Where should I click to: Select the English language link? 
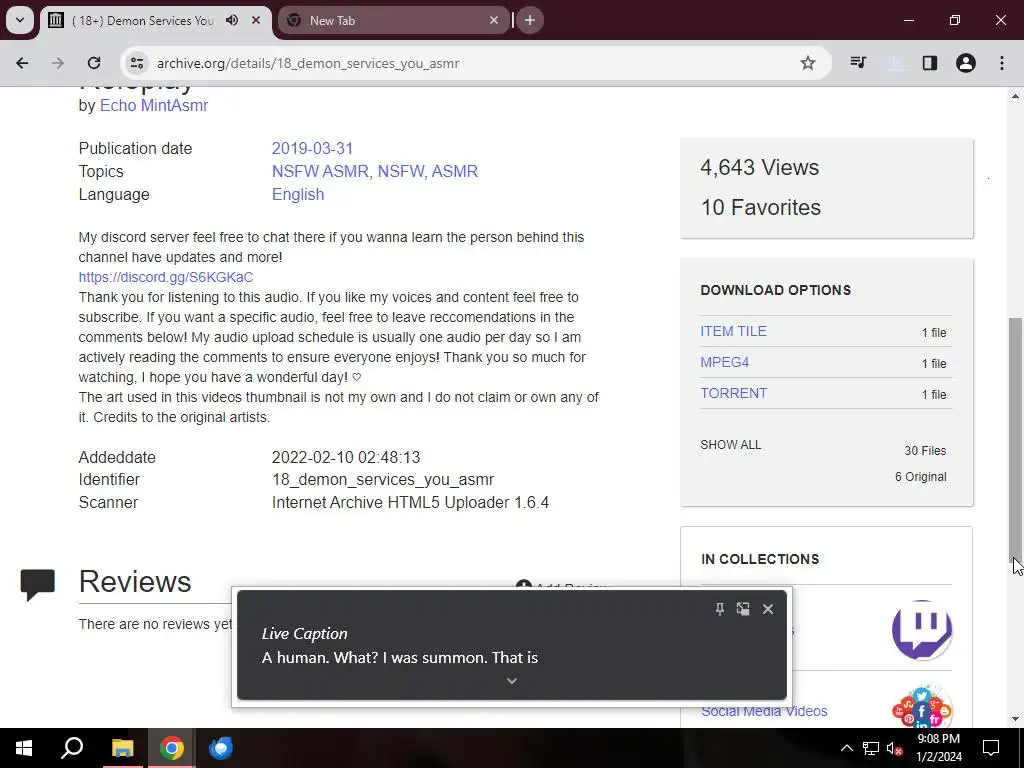pos(298,195)
